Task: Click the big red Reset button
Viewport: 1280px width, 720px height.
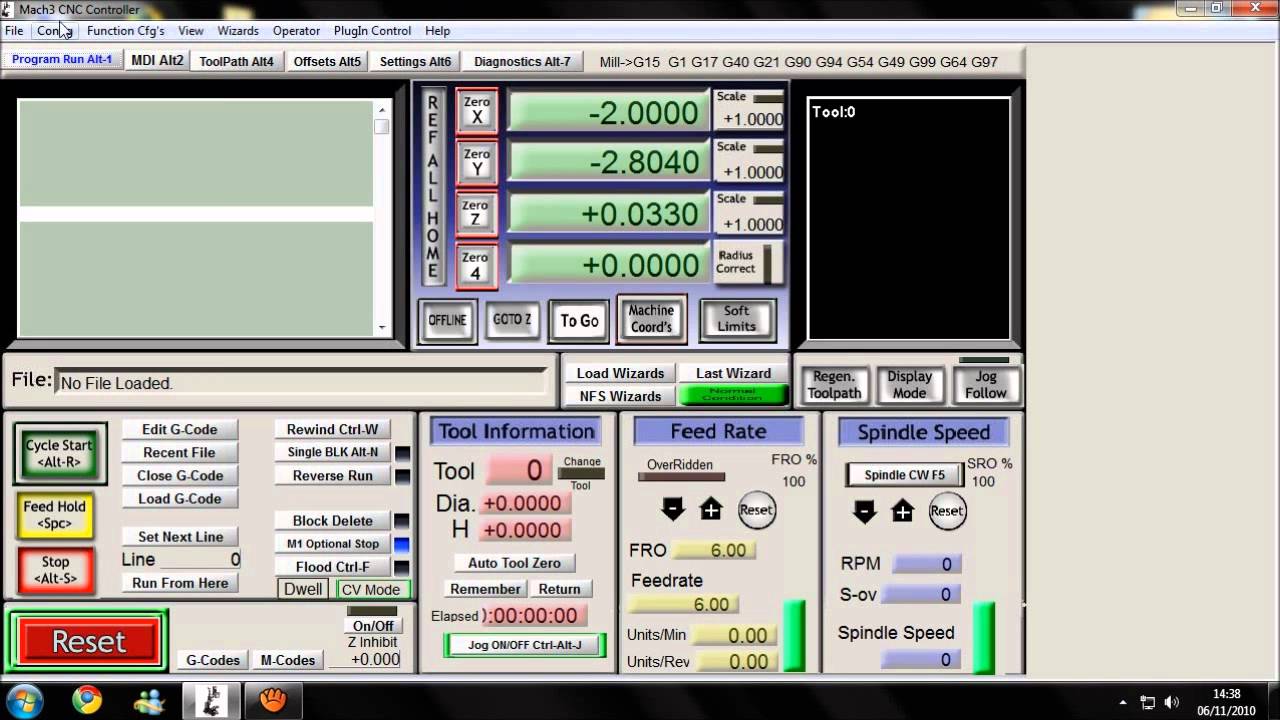Action: coord(89,641)
